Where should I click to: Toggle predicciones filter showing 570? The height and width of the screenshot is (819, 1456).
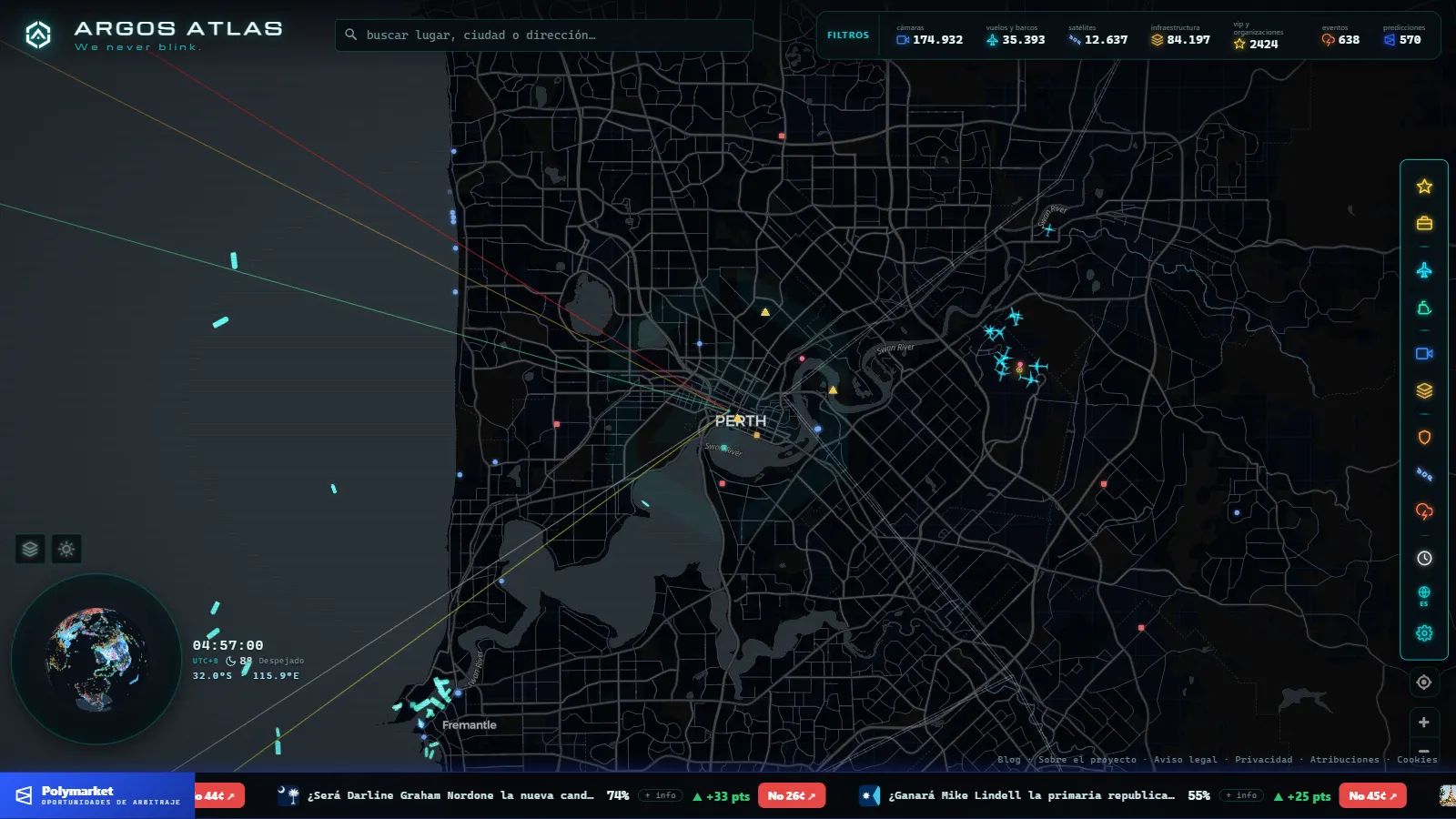[x=1403, y=35]
